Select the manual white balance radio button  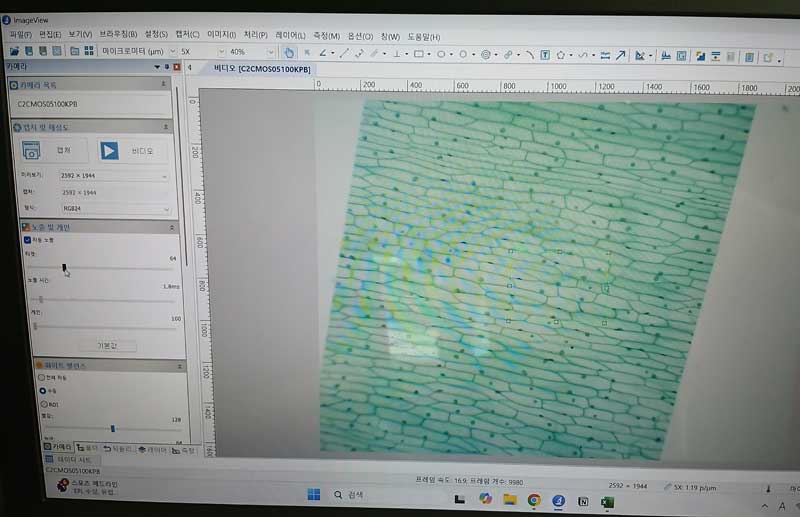41,391
